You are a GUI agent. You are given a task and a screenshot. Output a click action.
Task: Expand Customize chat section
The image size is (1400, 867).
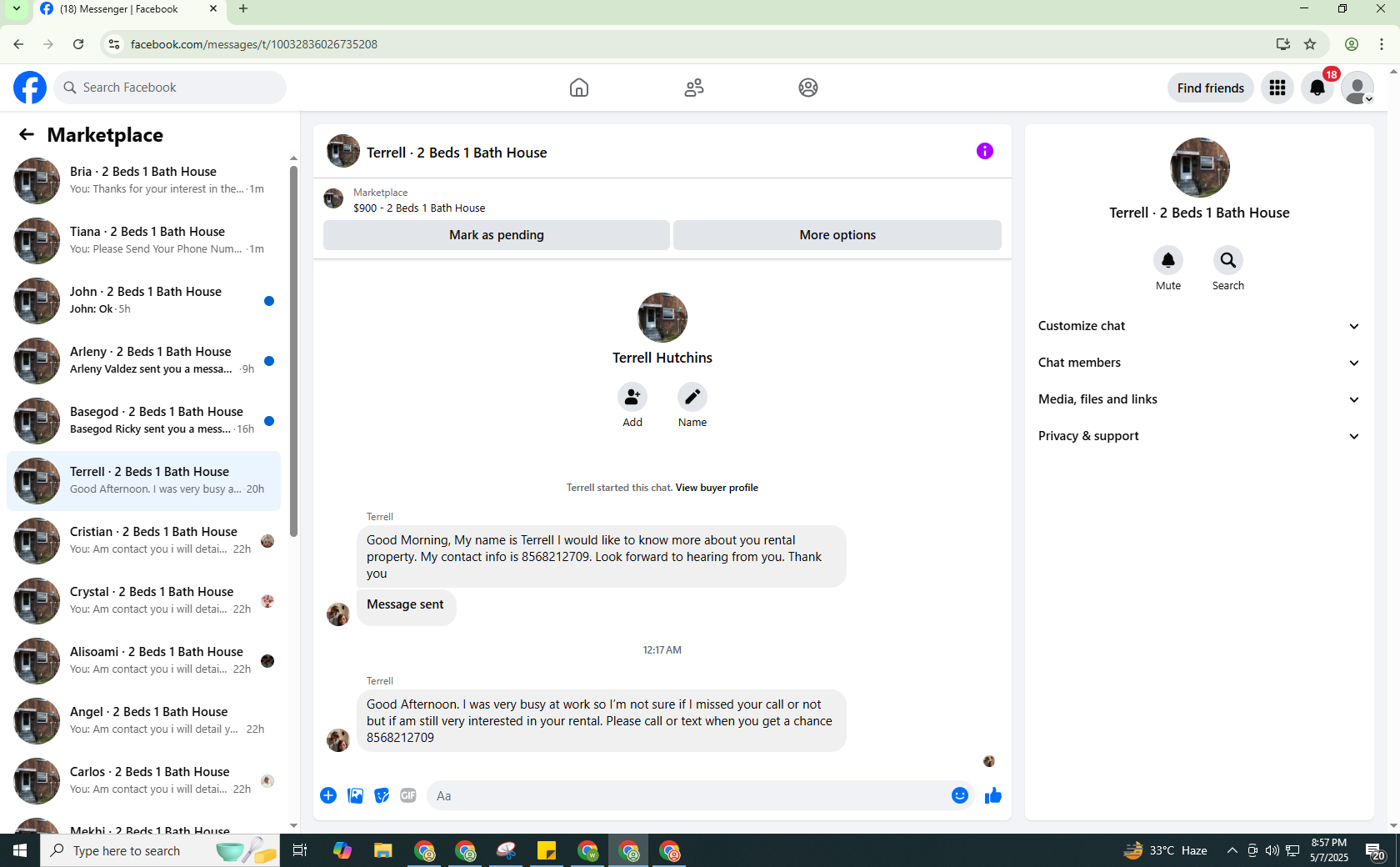tap(1199, 326)
